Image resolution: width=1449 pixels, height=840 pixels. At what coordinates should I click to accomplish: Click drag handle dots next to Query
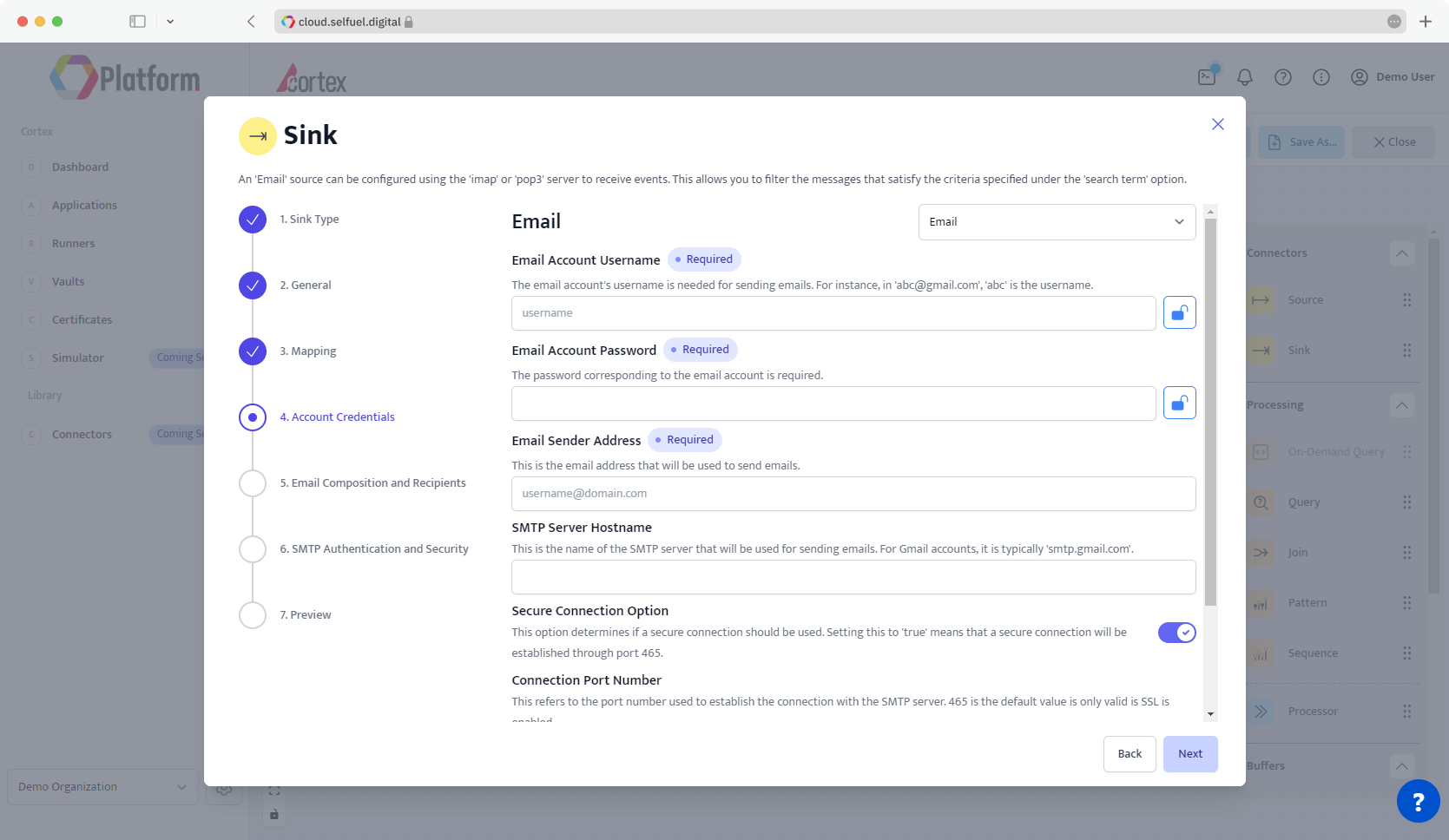coord(1407,502)
